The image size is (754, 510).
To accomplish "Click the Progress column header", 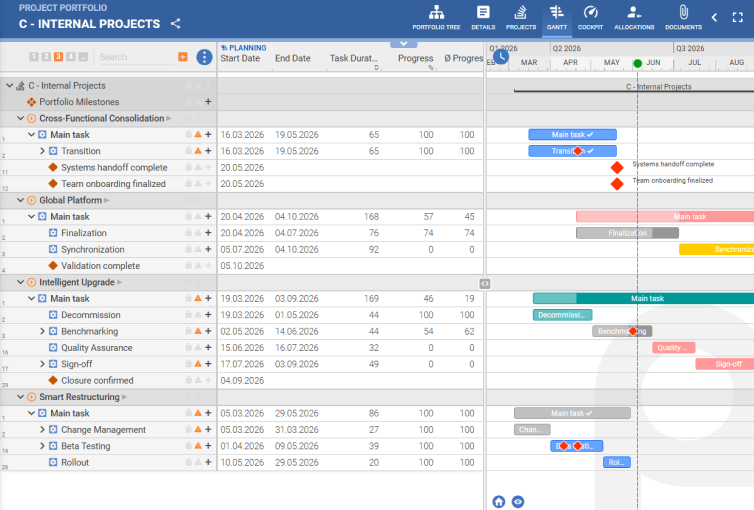I will click(x=415, y=58).
